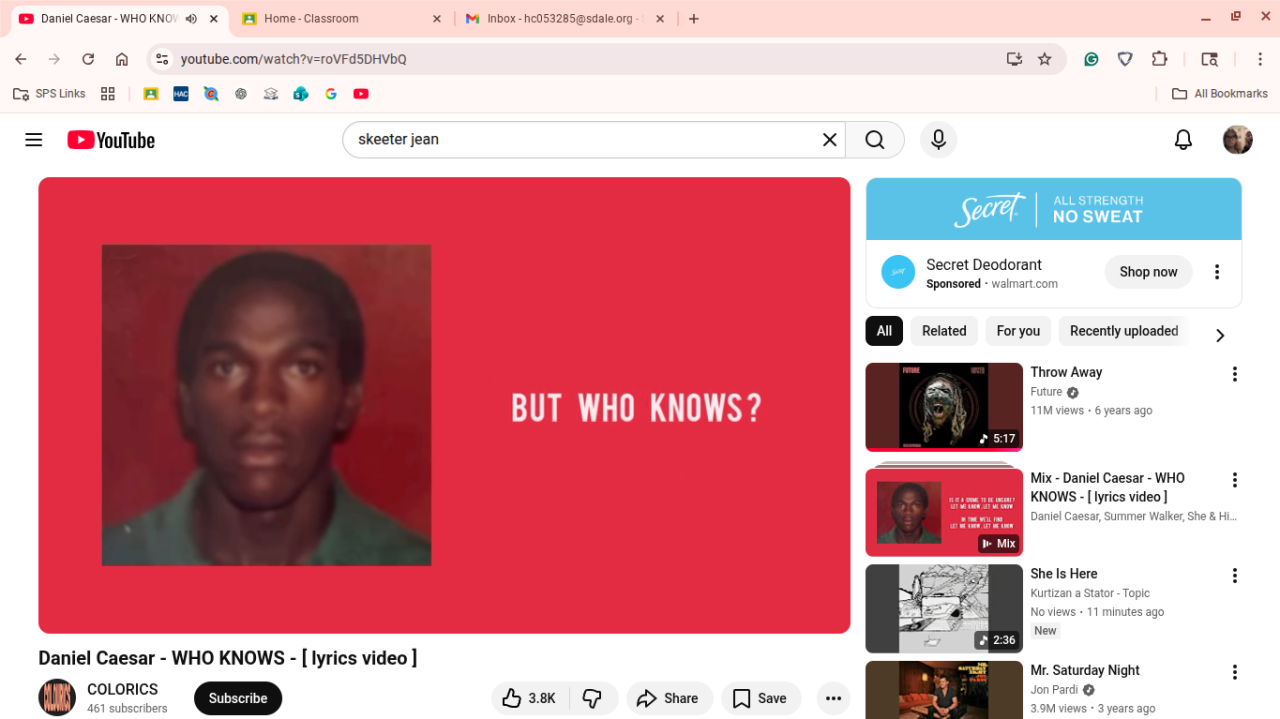Clear the search text with the X
This screenshot has width=1280, height=719.
(x=829, y=140)
